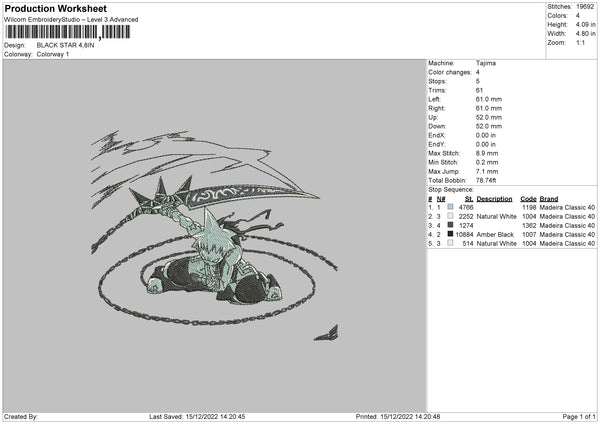Click the white swatch for stop 2
This screenshot has width=600, height=424.
(450, 216)
